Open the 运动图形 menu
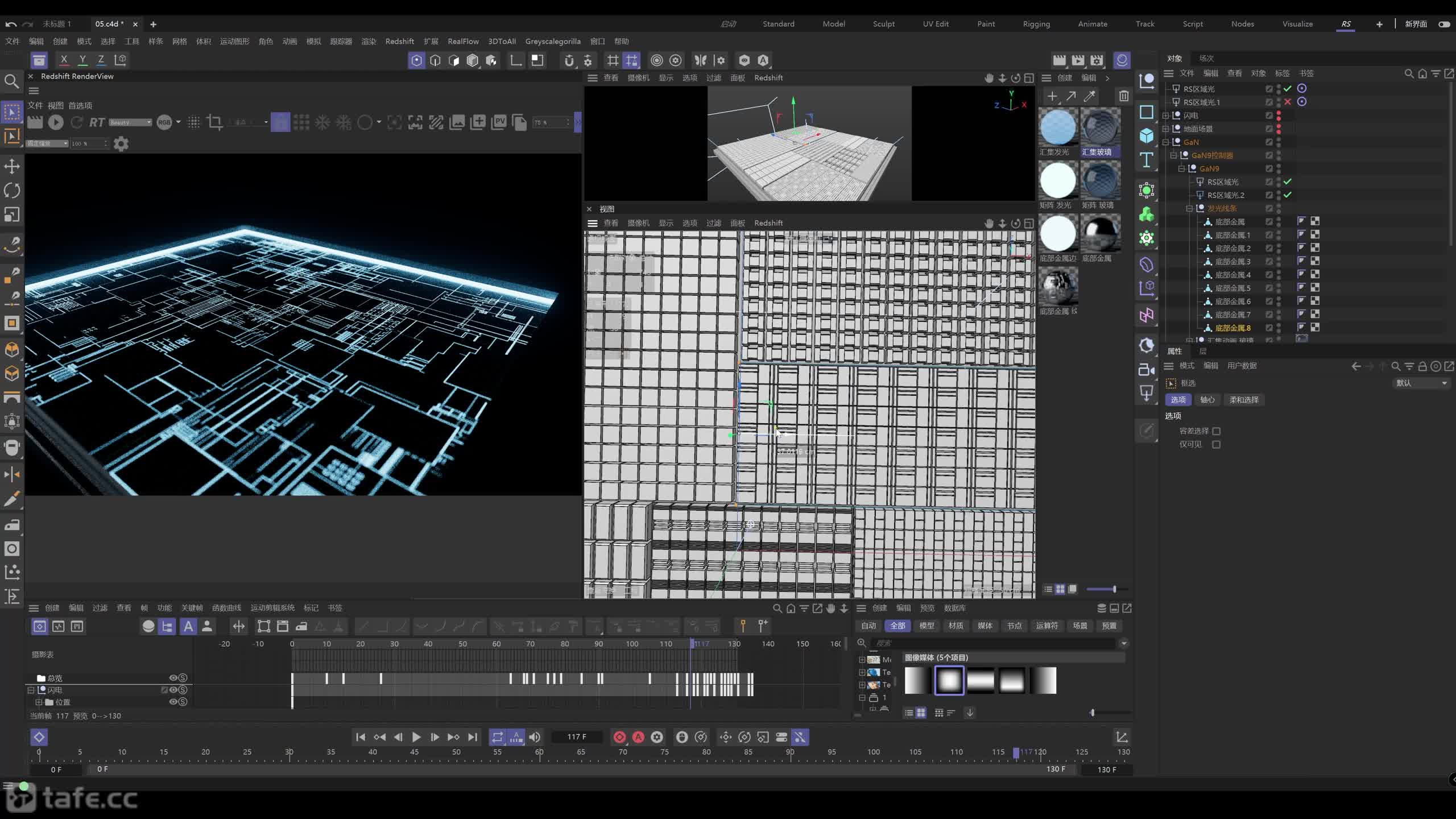Screen dimensions: 1456x819 click(x=234, y=42)
